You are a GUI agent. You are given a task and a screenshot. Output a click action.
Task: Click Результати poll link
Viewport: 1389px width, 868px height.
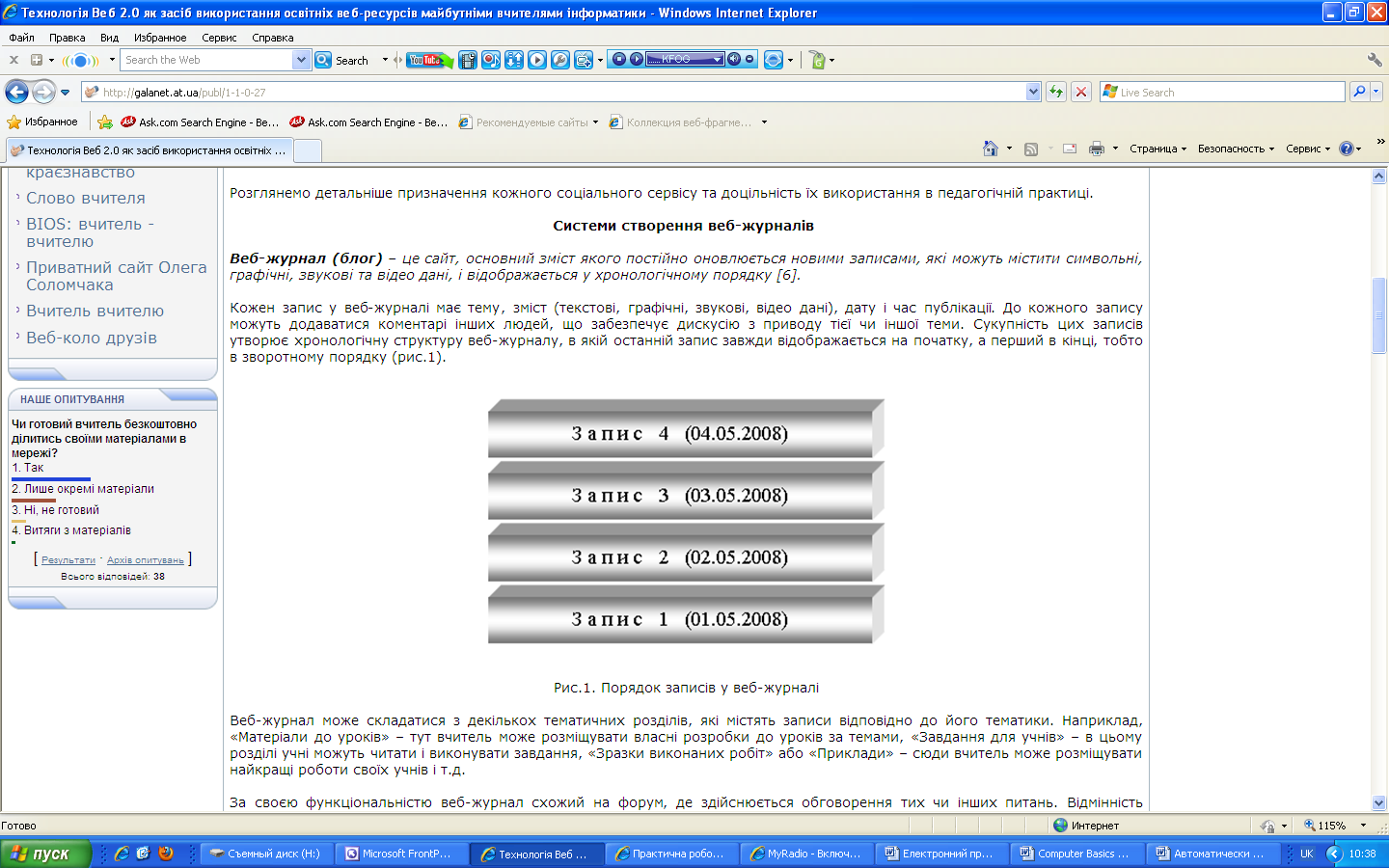pos(68,560)
